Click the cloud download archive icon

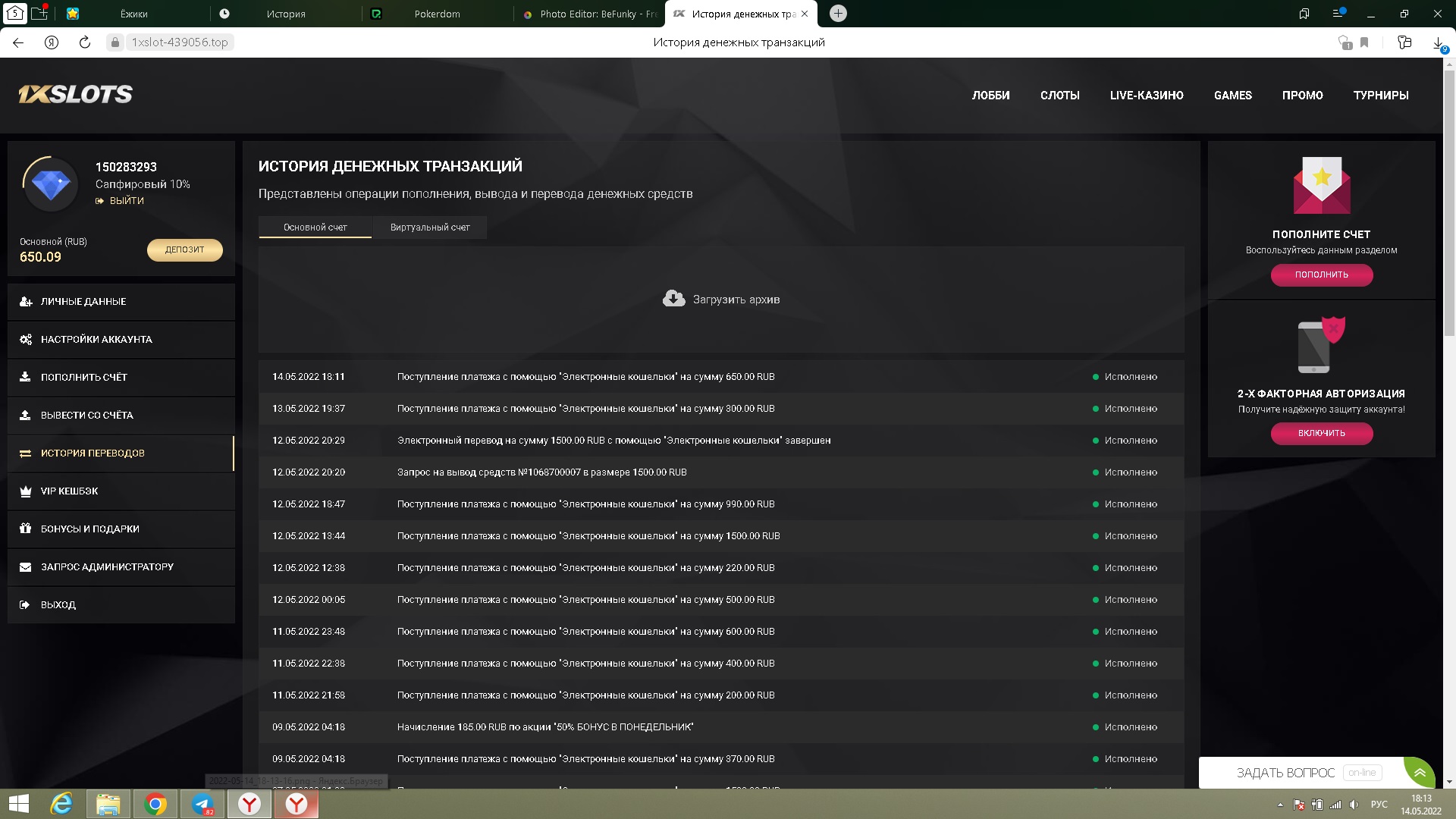pyautogui.click(x=673, y=299)
